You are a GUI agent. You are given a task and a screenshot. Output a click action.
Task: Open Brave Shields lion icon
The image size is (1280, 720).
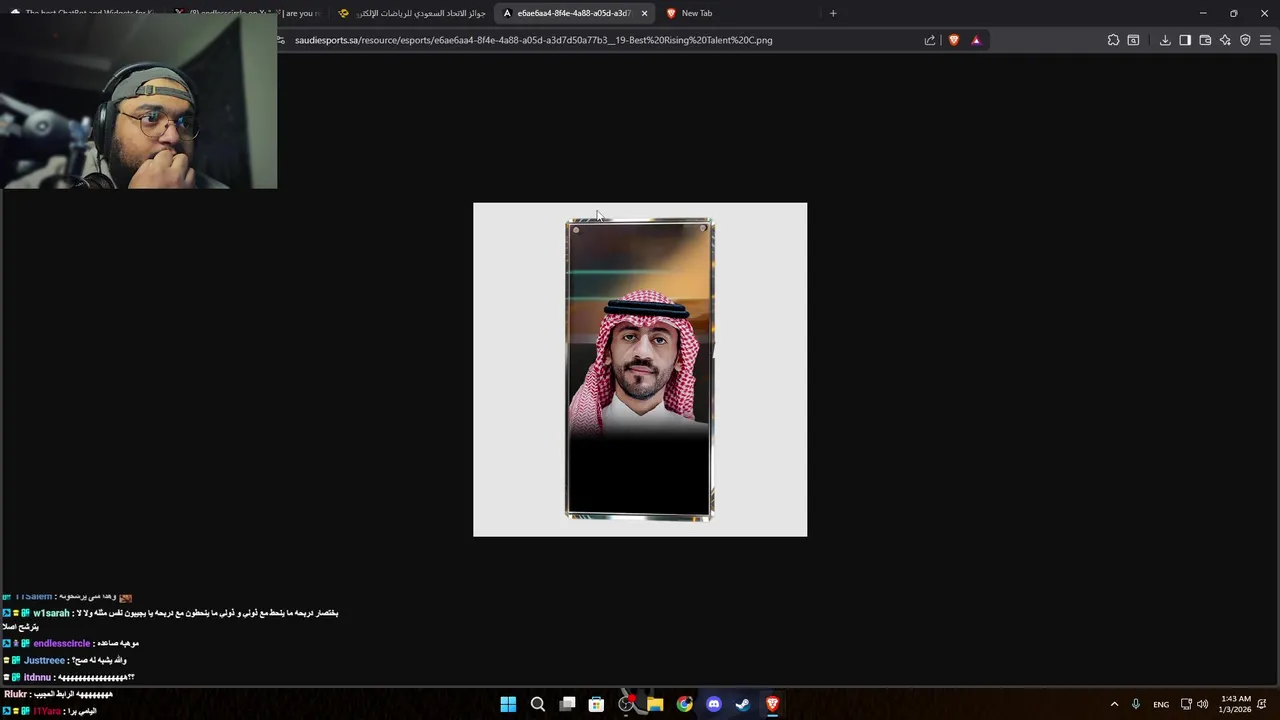[954, 40]
